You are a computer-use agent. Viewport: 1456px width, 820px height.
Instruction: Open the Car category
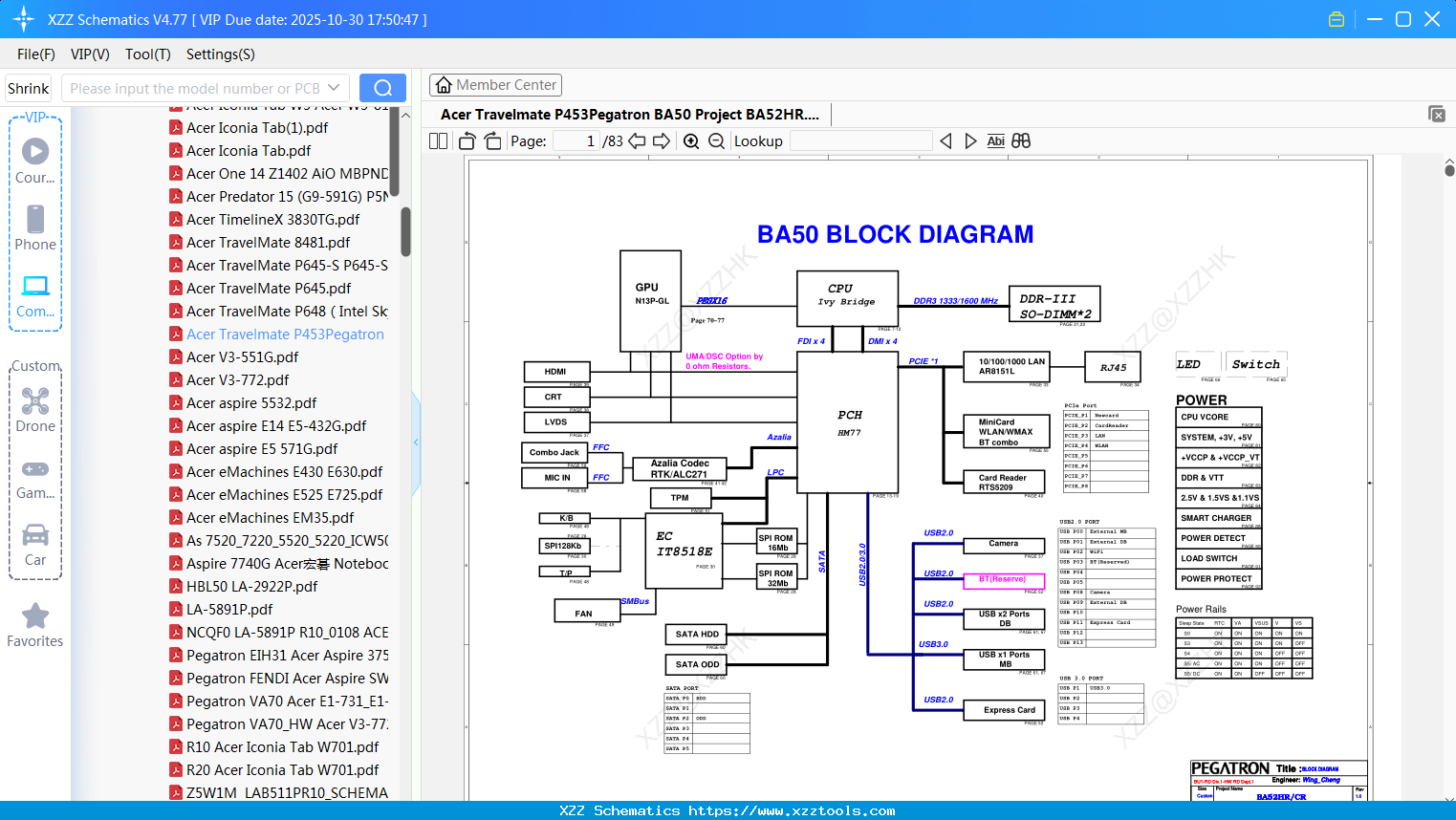click(x=35, y=544)
